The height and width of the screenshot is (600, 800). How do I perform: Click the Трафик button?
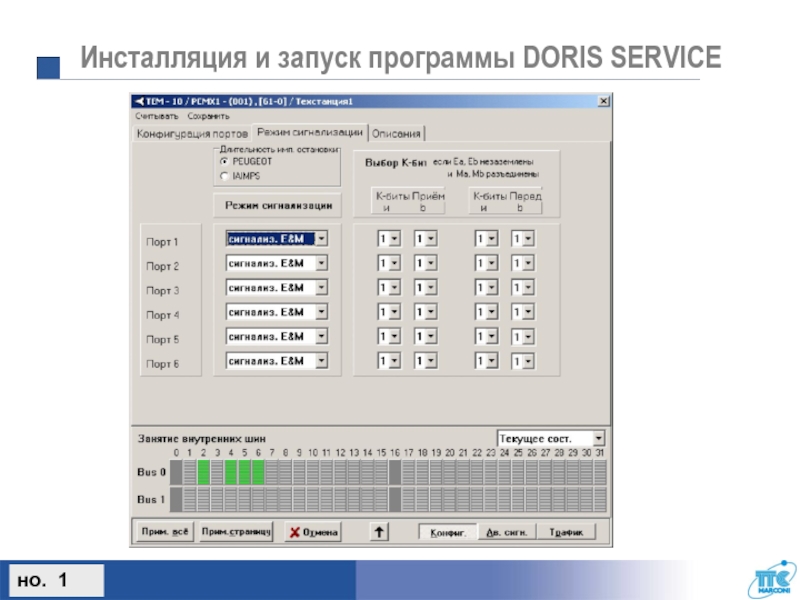[x=566, y=532]
